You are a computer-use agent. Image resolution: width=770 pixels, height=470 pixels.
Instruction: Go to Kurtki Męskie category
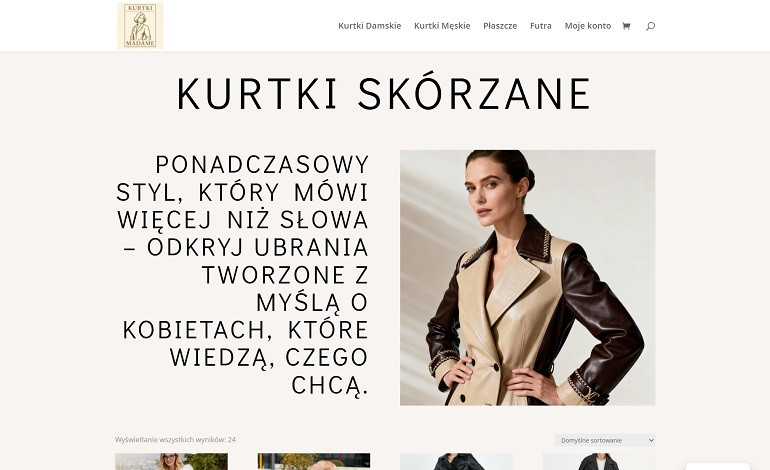(x=442, y=26)
